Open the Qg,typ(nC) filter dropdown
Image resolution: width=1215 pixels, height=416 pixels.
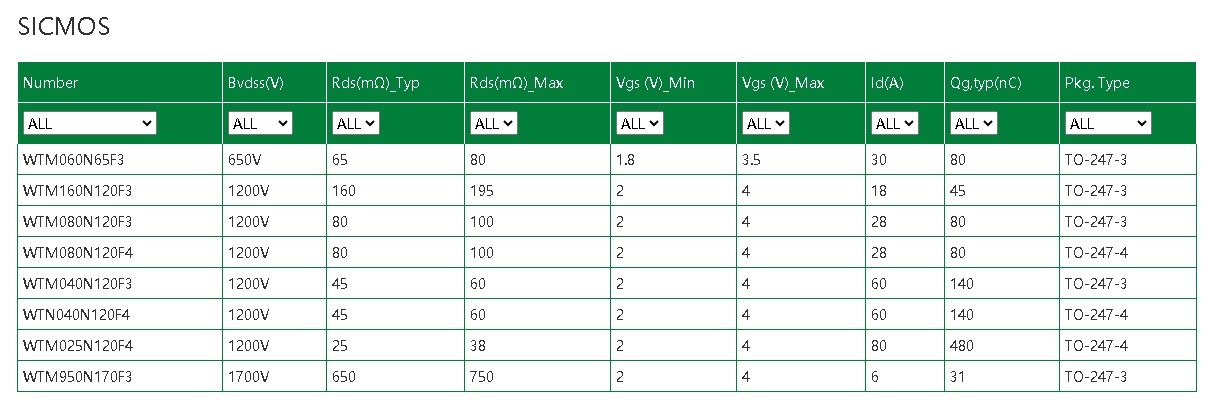pyautogui.click(x=973, y=123)
